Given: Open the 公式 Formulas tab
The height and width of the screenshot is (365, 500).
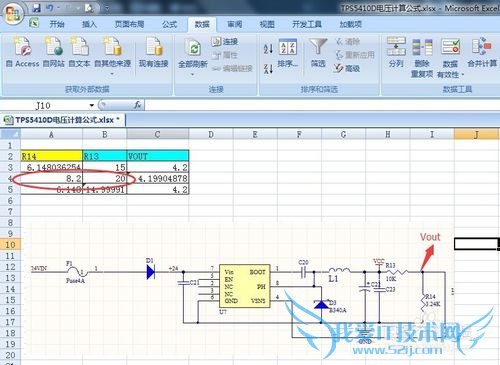Looking at the screenshot, I should pos(170,24).
